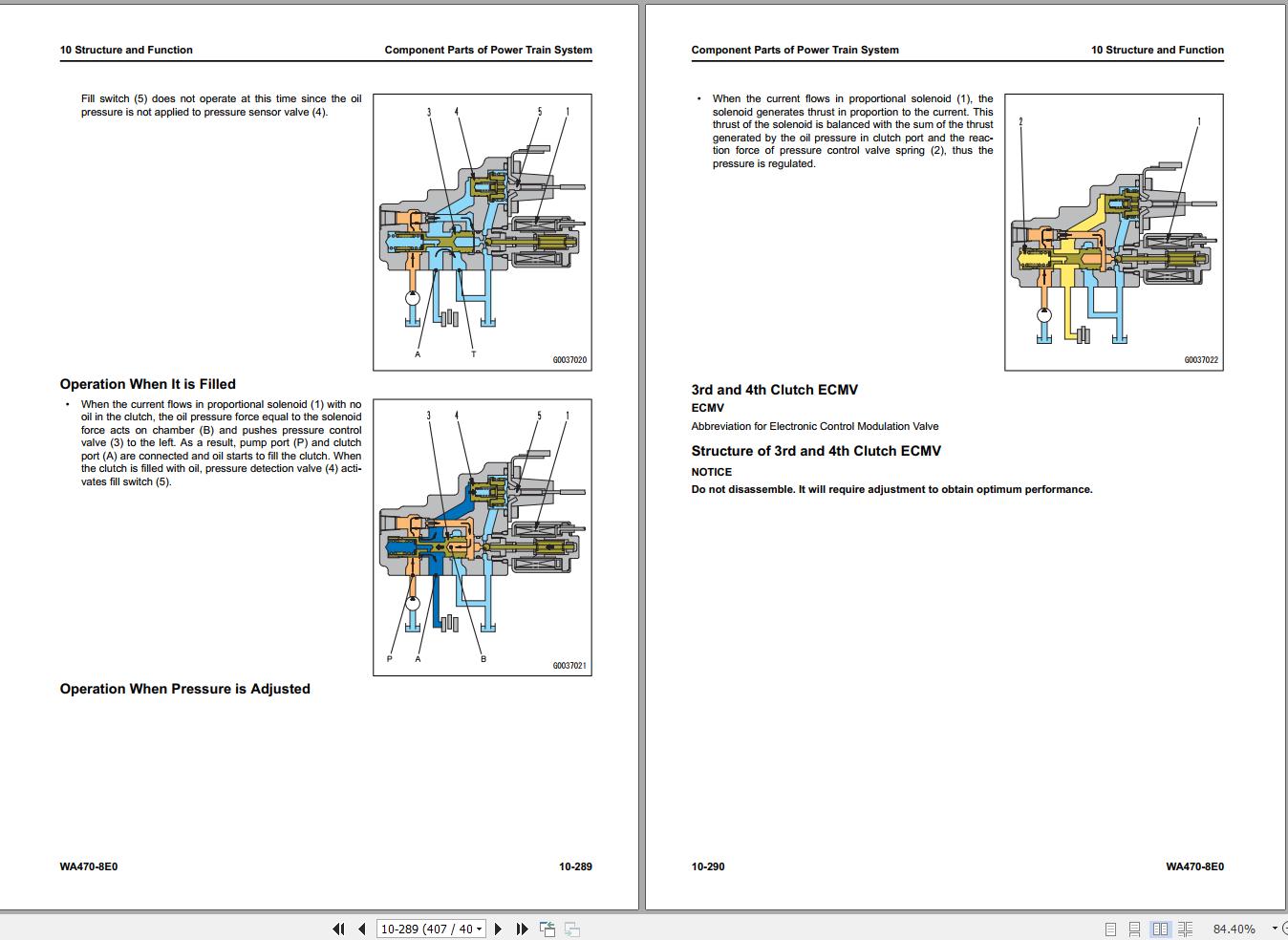The height and width of the screenshot is (940, 1288).
Task: Click the Do not disassemble notice text
Action: (x=892, y=489)
